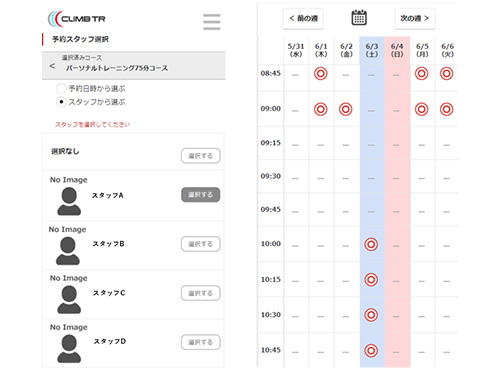Viewport: 500px width, 371px height.
Task: Click the 10:00 time row label
Action: coord(271,244)
